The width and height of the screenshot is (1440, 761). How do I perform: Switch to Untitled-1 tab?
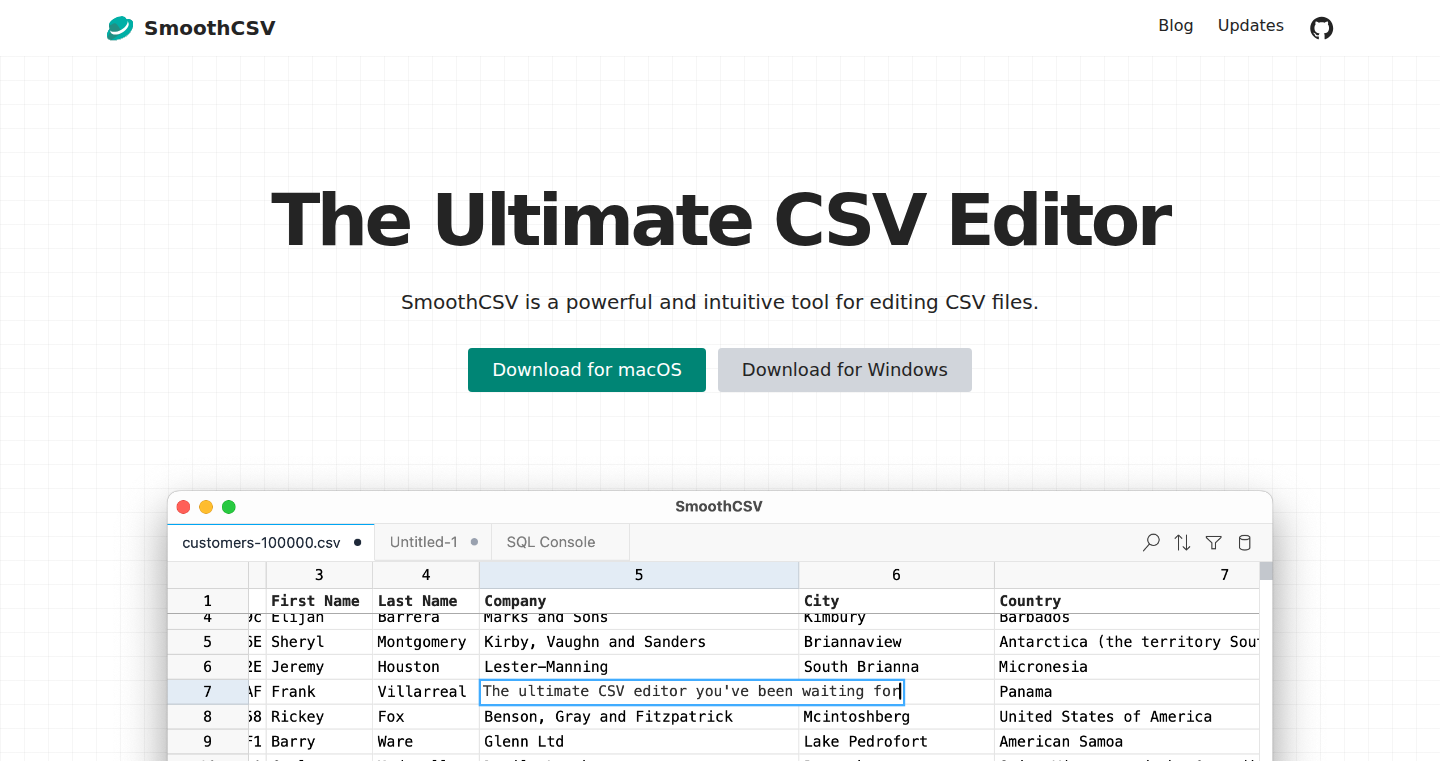point(433,542)
